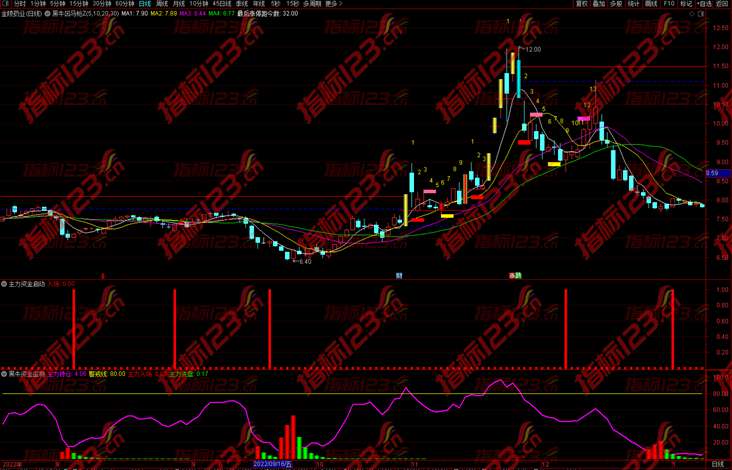This screenshot has height=470, width=732.
Task: Open the 更多 periods dropdown
Action: pos(332,4)
